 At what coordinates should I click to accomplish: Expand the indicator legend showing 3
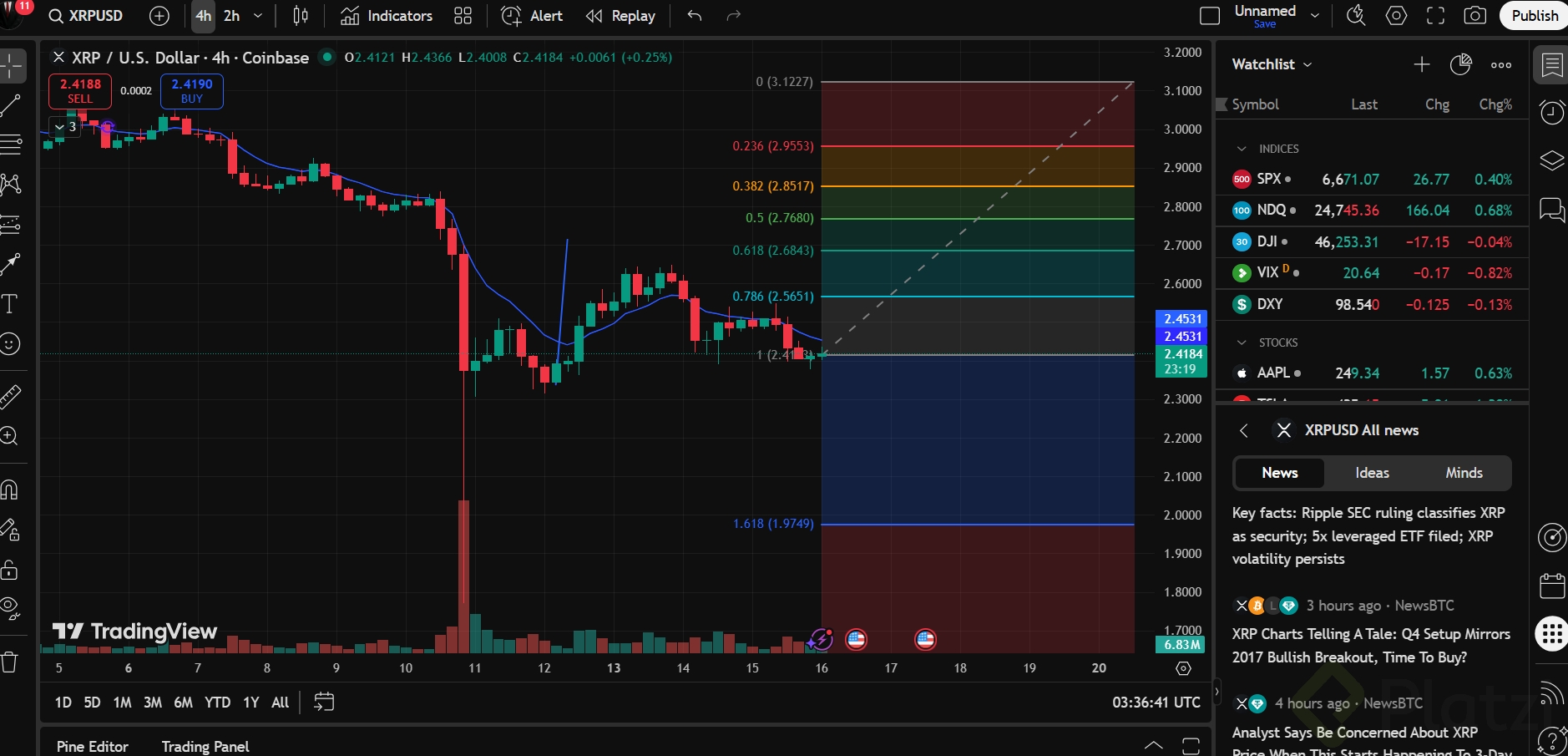tap(65, 127)
